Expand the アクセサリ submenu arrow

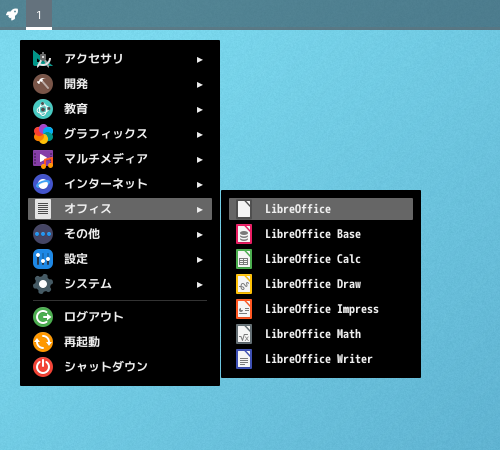pyautogui.click(x=199, y=60)
